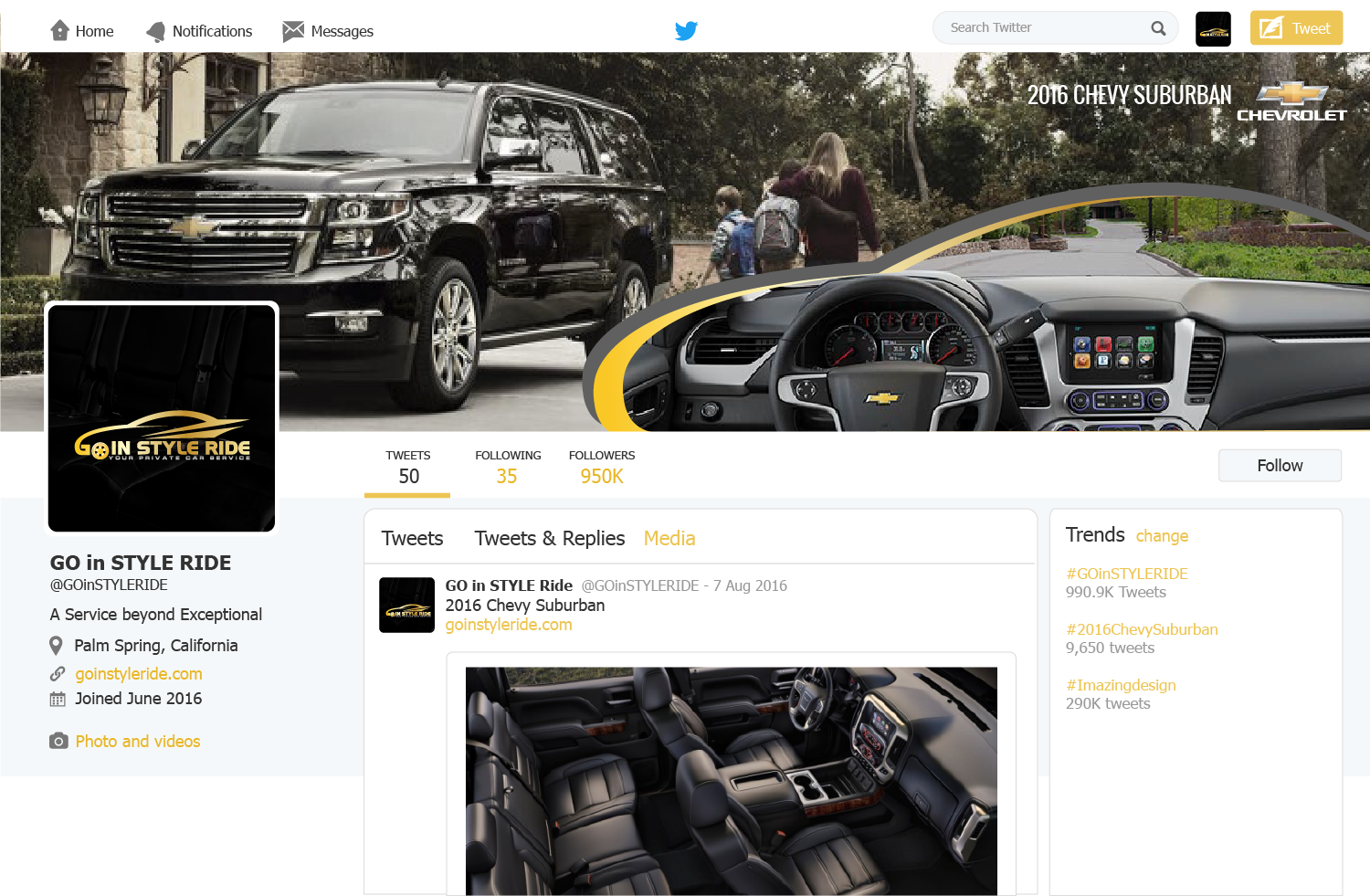Click in the Search Twitter field

tap(1056, 28)
